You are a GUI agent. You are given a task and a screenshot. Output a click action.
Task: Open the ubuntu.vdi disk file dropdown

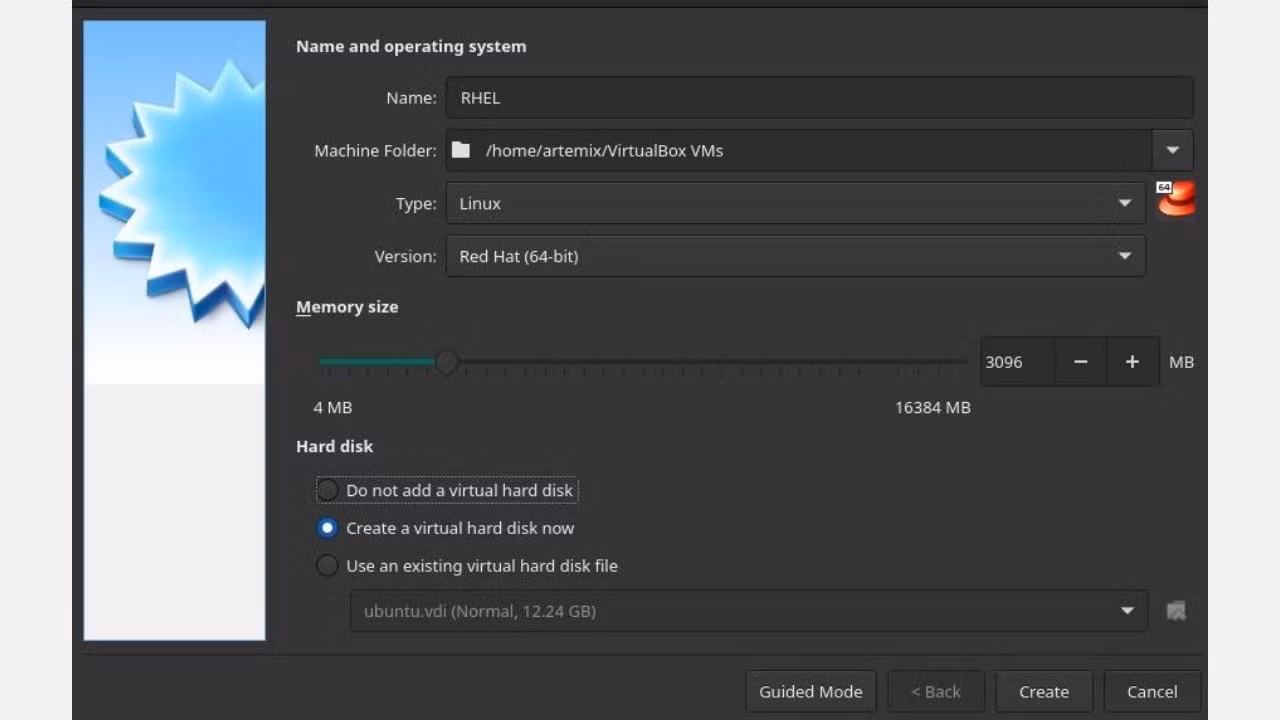click(x=749, y=611)
